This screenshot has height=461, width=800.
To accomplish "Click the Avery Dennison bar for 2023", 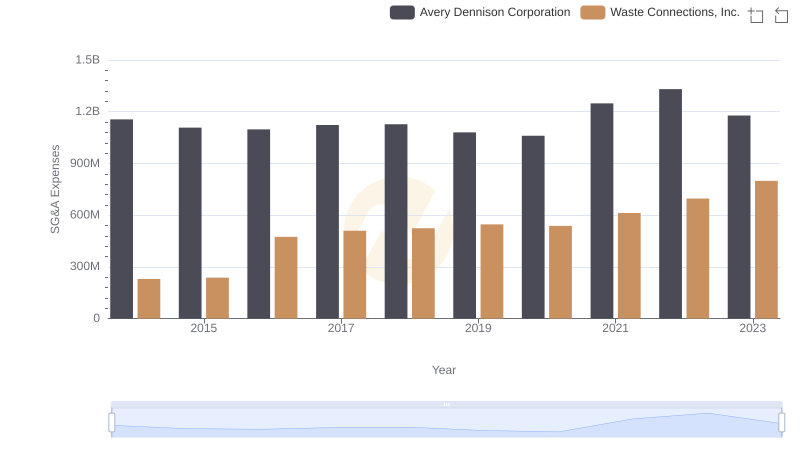I will (739, 217).
